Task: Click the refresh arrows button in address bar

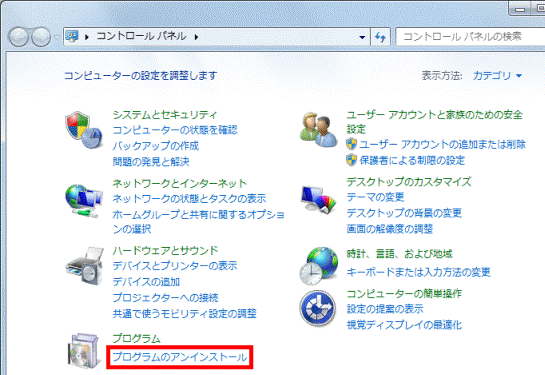Action: coord(381,37)
